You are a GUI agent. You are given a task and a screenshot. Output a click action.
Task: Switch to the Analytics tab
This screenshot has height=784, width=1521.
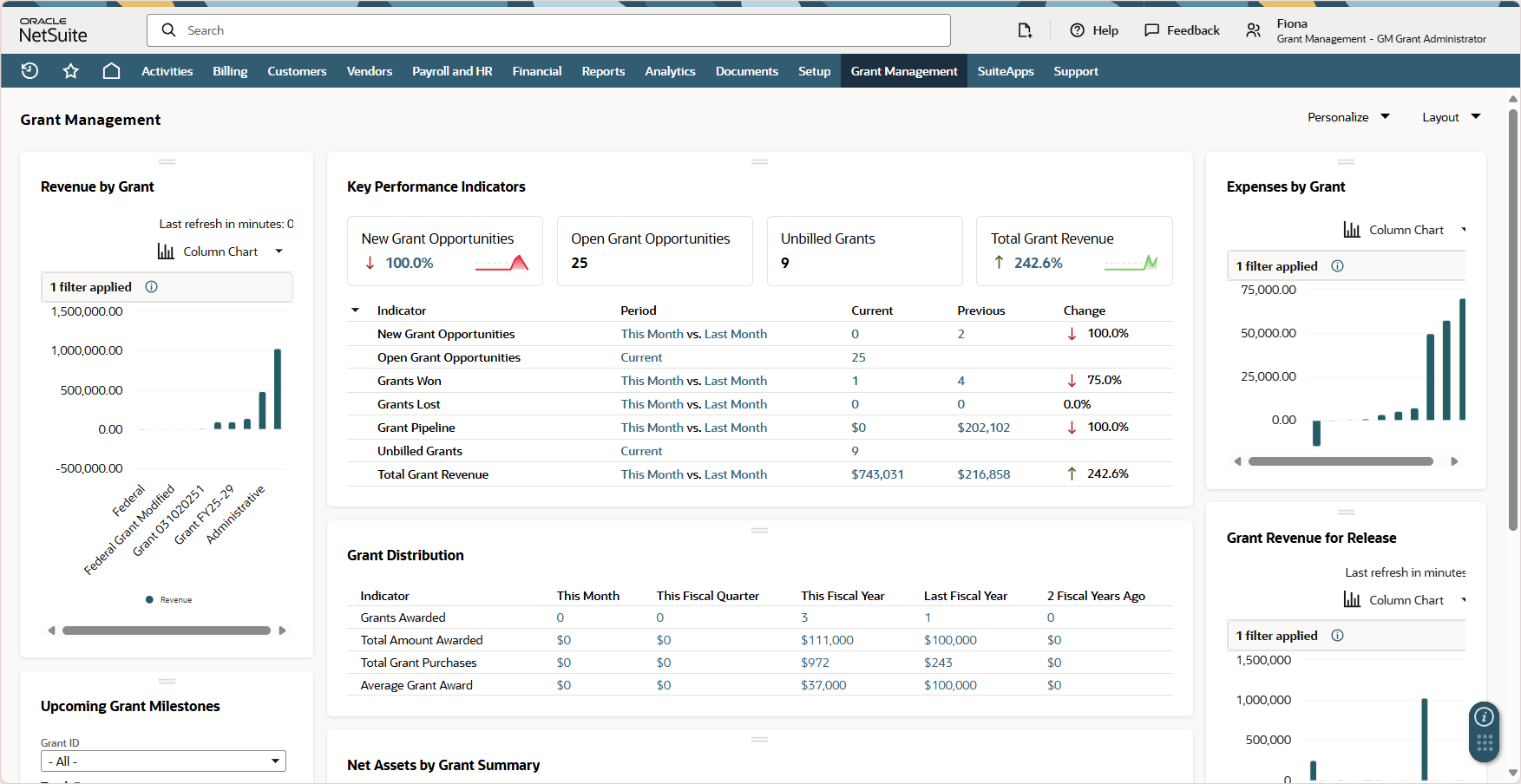pyautogui.click(x=670, y=70)
